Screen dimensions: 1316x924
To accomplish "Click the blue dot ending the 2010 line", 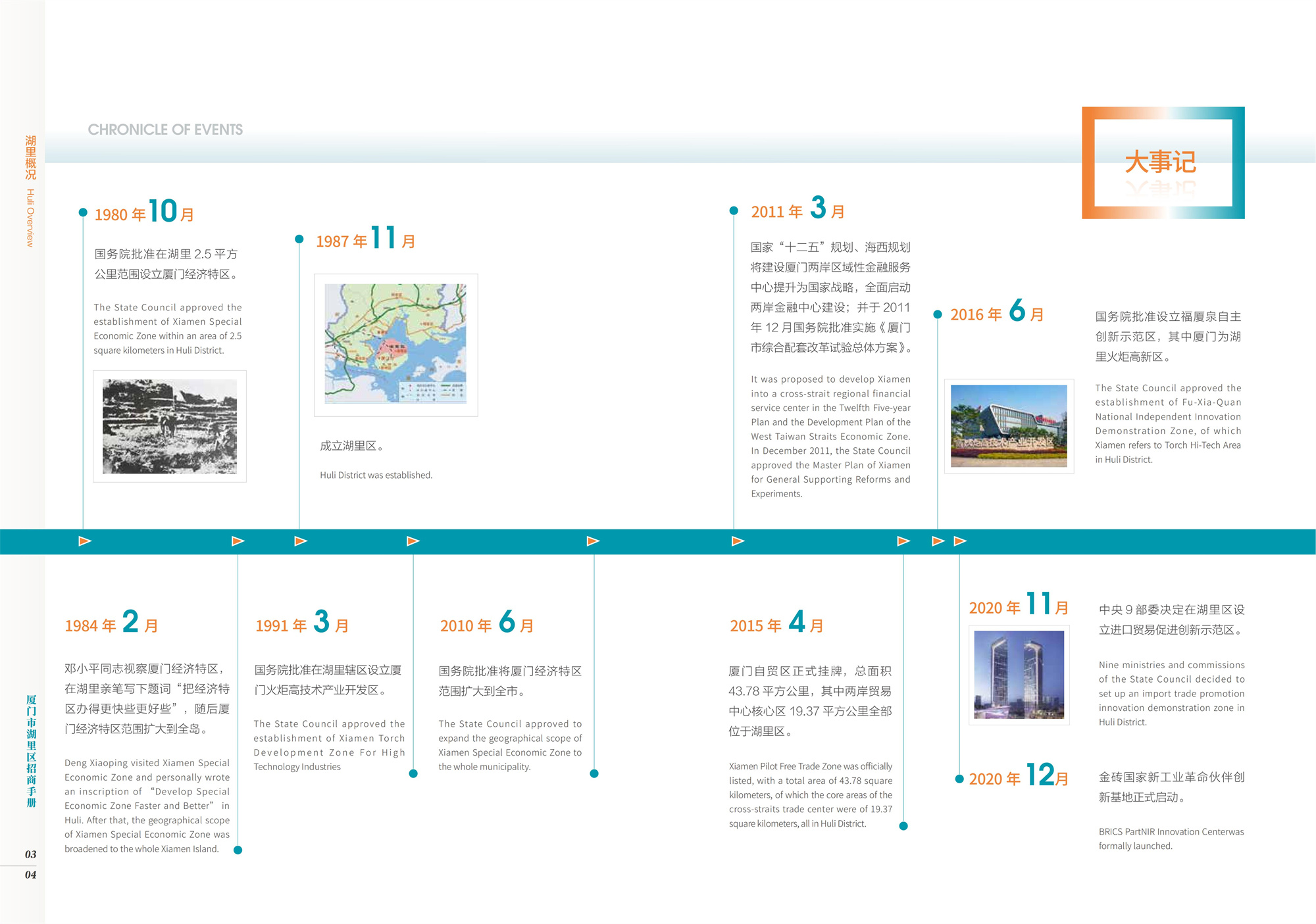I will pyautogui.click(x=594, y=773).
